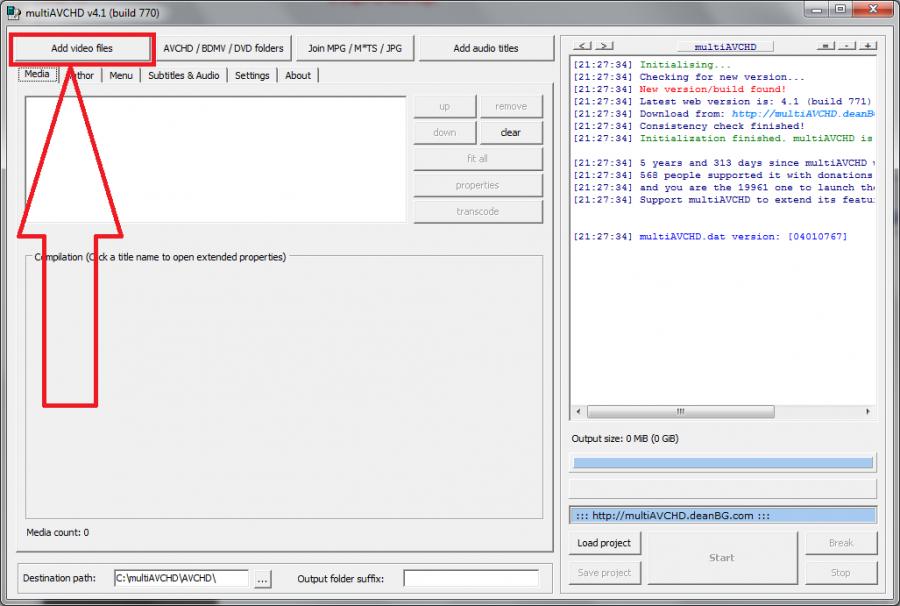The image size is (900, 606).
Task: Click the log scrollbar's right arrow
Action: tap(868, 411)
